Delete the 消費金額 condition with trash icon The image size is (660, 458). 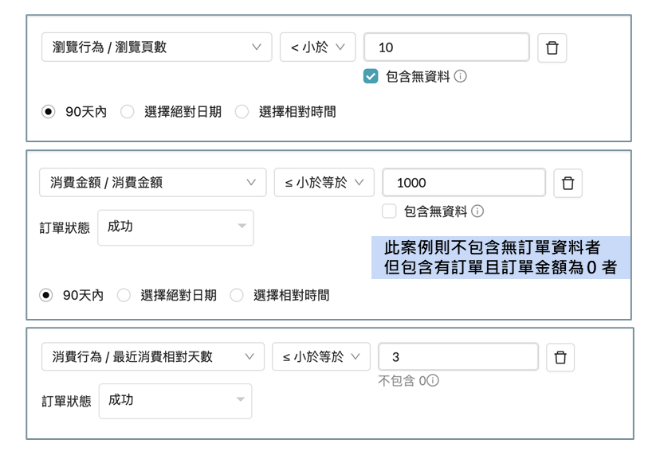click(568, 183)
